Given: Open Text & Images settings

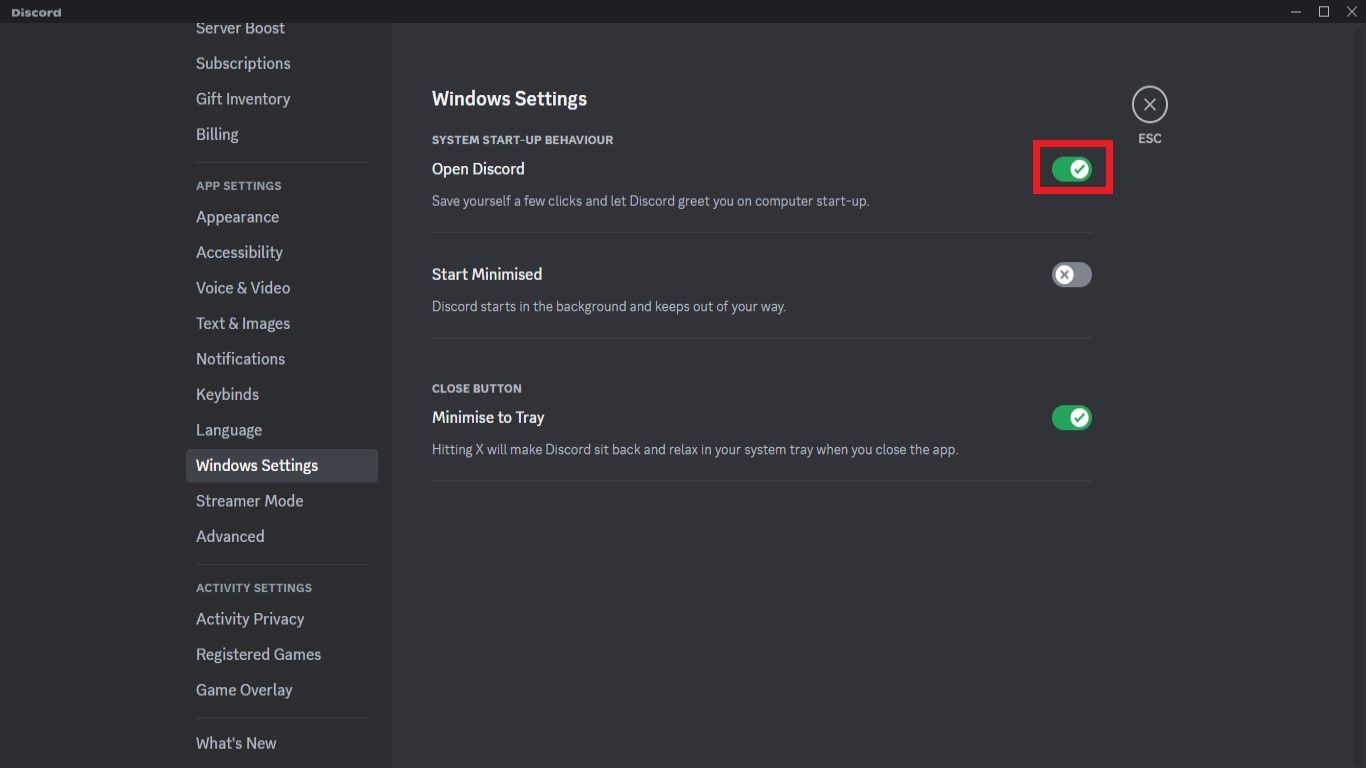Looking at the screenshot, I should coord(242,323).
